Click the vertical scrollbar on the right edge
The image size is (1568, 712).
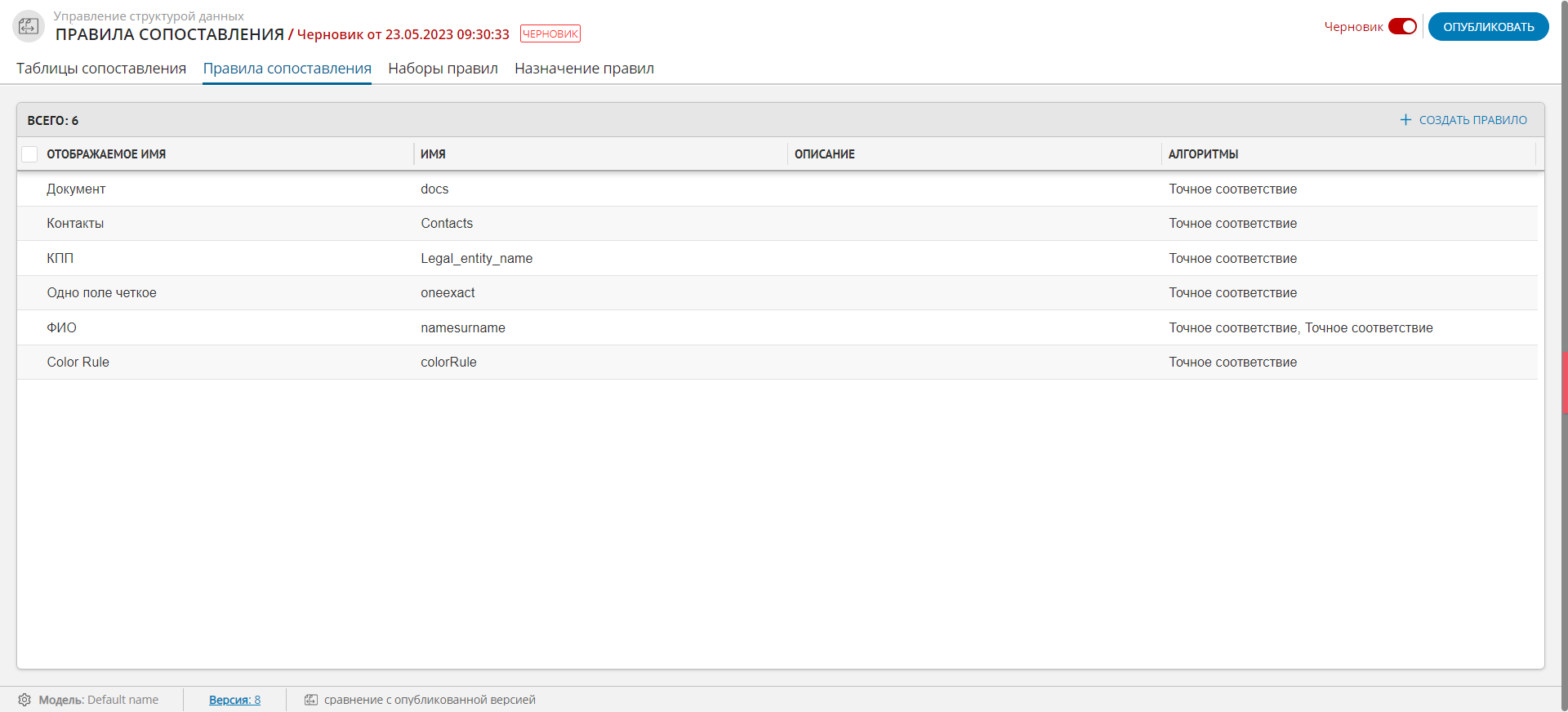click(1564, 382)
